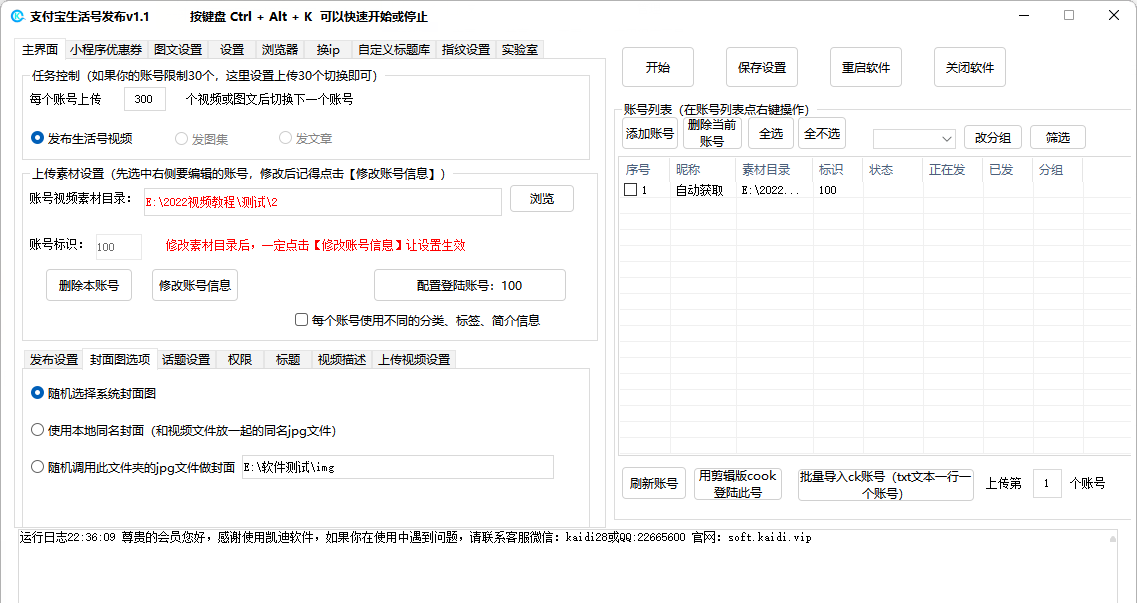Focus the 每个账号上传 count field
The height and width of the screenshot is (603, 1137).
(x=144, y=99)
